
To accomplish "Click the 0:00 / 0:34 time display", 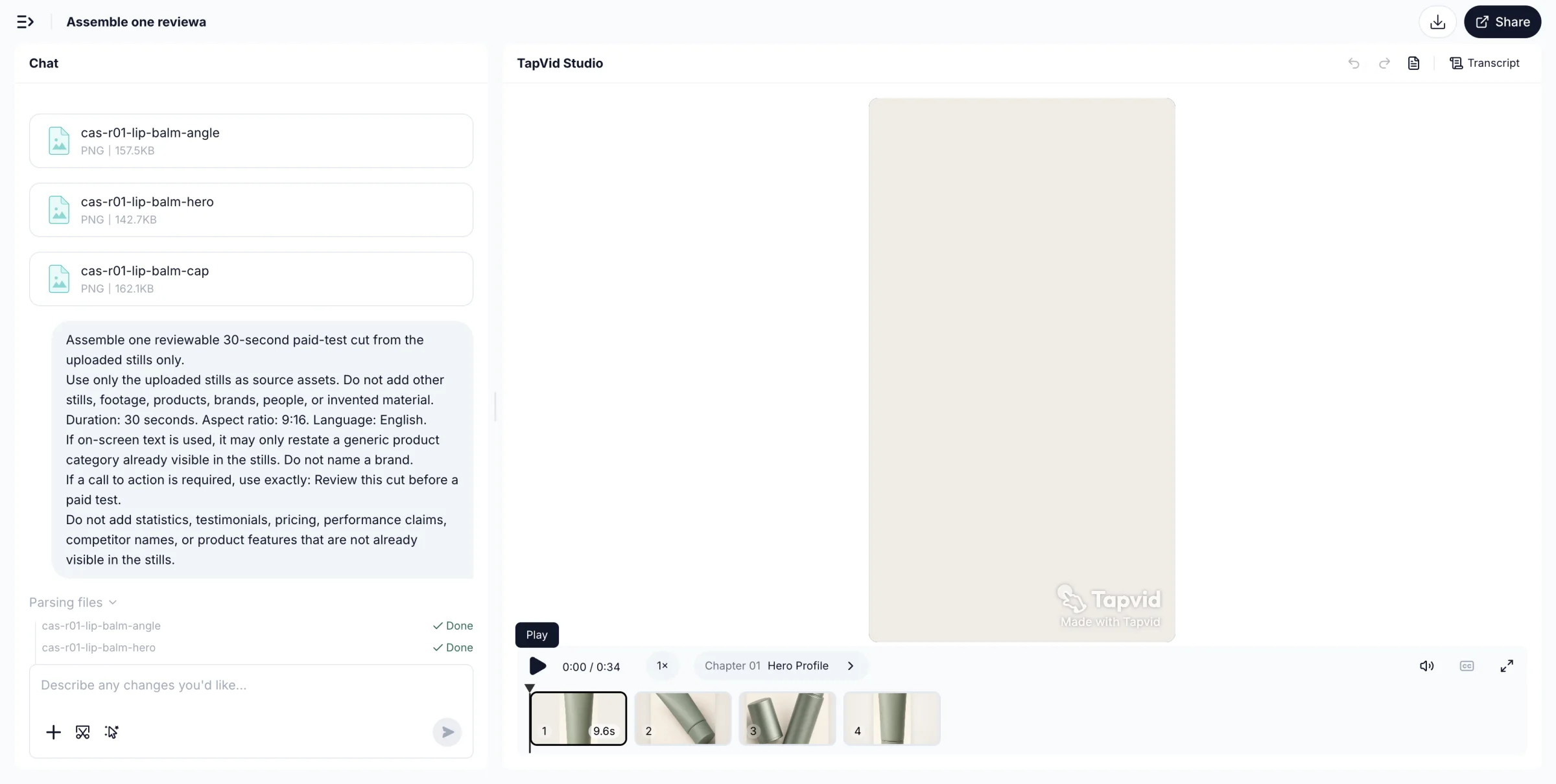I will point(591,667).
